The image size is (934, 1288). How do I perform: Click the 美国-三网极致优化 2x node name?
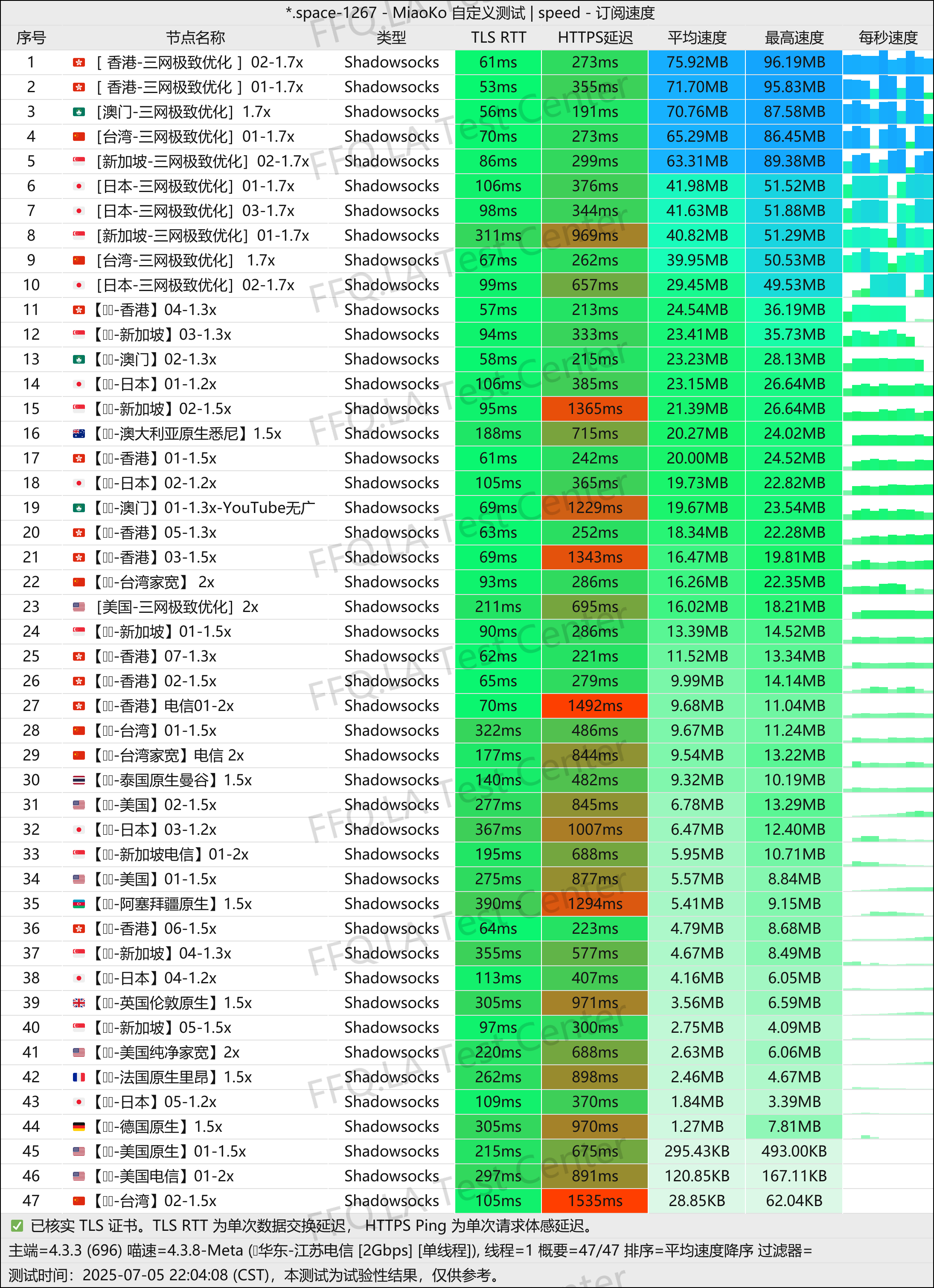(177, 607)
